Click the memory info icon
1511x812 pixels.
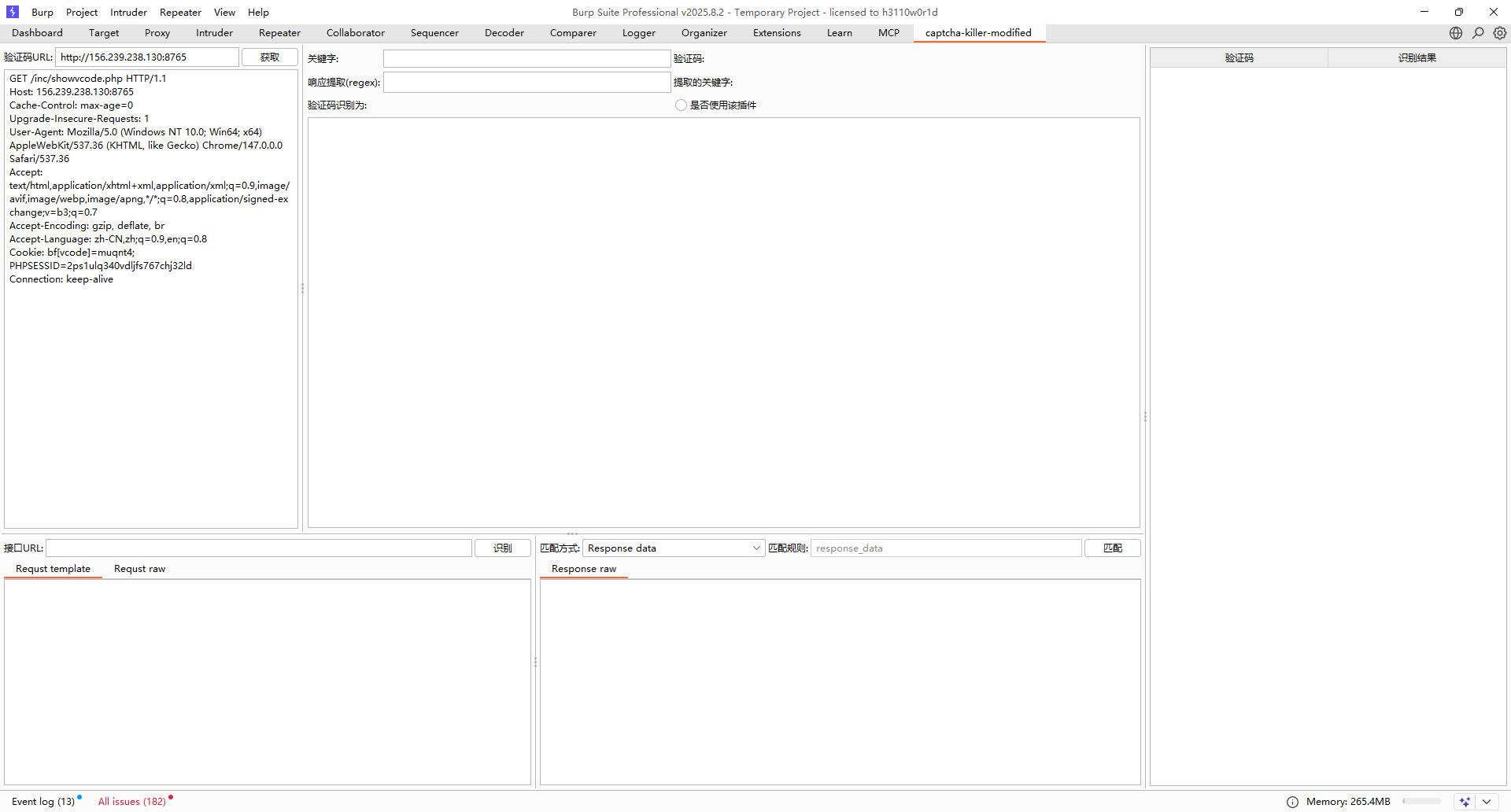1292,802
